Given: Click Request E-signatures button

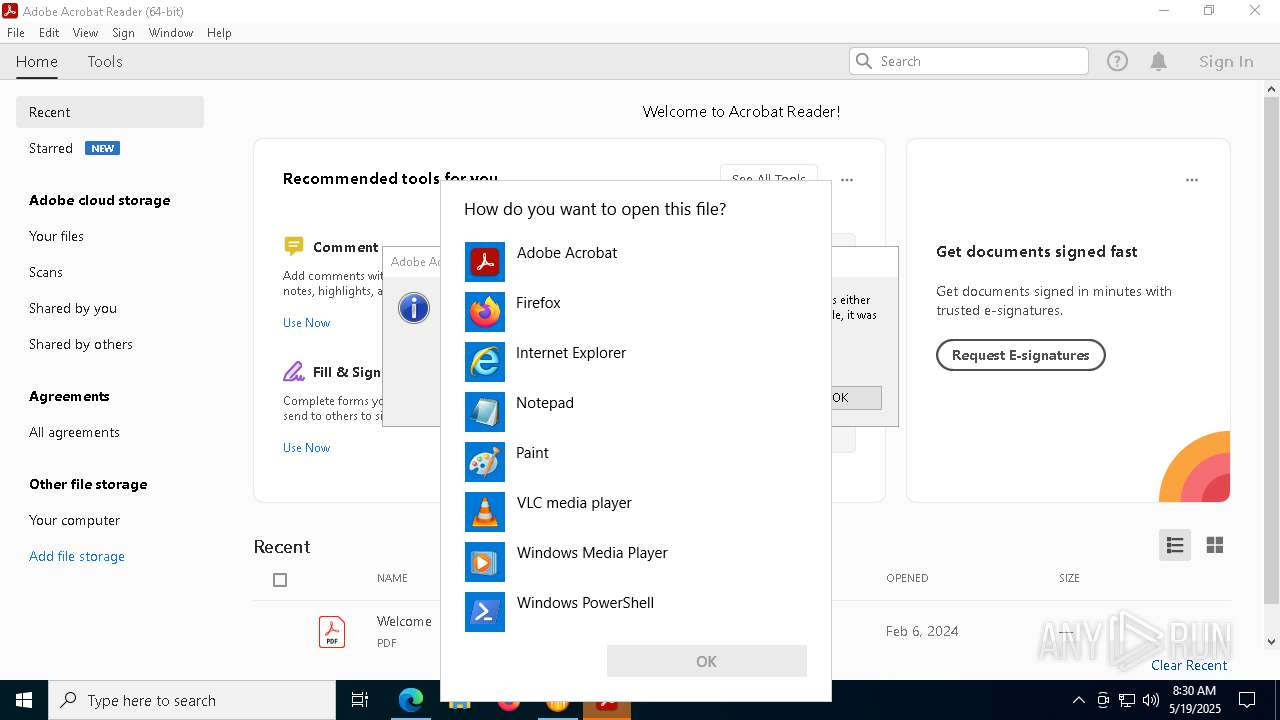Looking at the screenshot, I should click(1021, 355).
